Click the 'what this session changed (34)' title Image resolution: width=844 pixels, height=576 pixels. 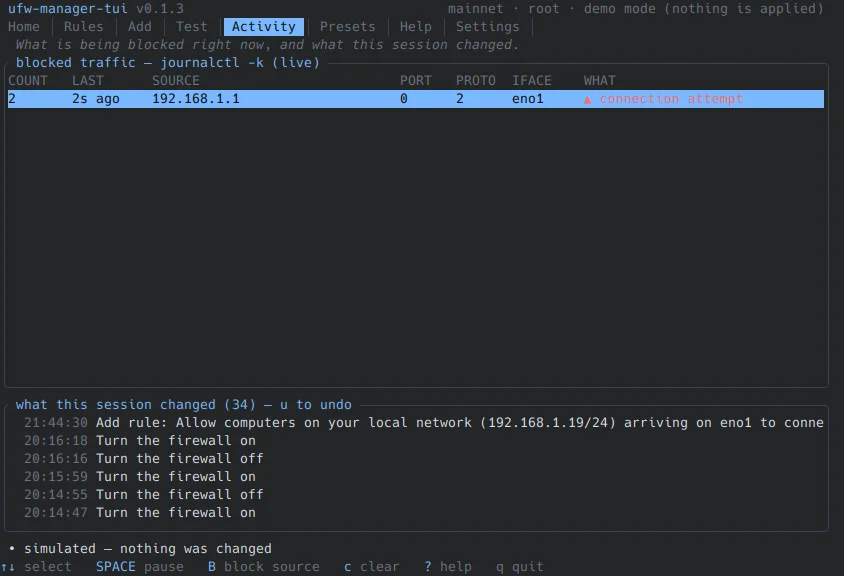(135, 405)
